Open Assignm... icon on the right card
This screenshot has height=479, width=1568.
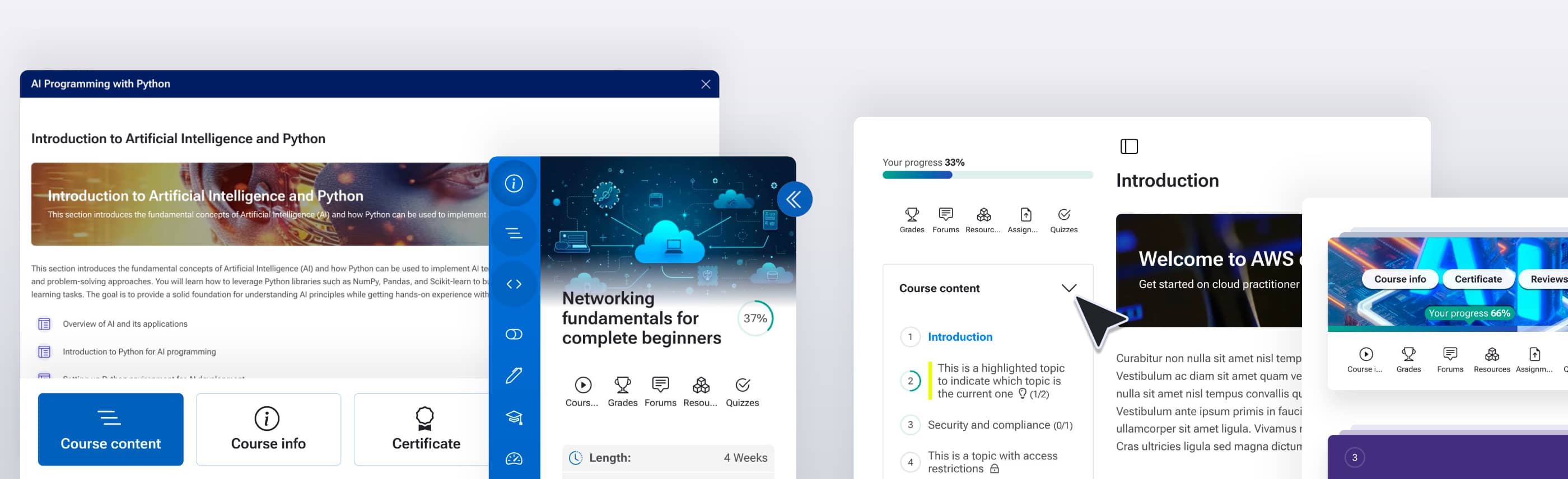coord(1534,360)
